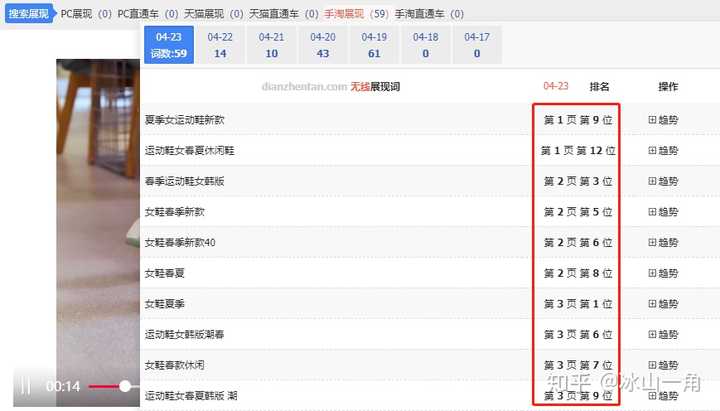Open trend for 女鞋夏季 row
This screenshot has height=411, width=720.
tap(663, 304)
